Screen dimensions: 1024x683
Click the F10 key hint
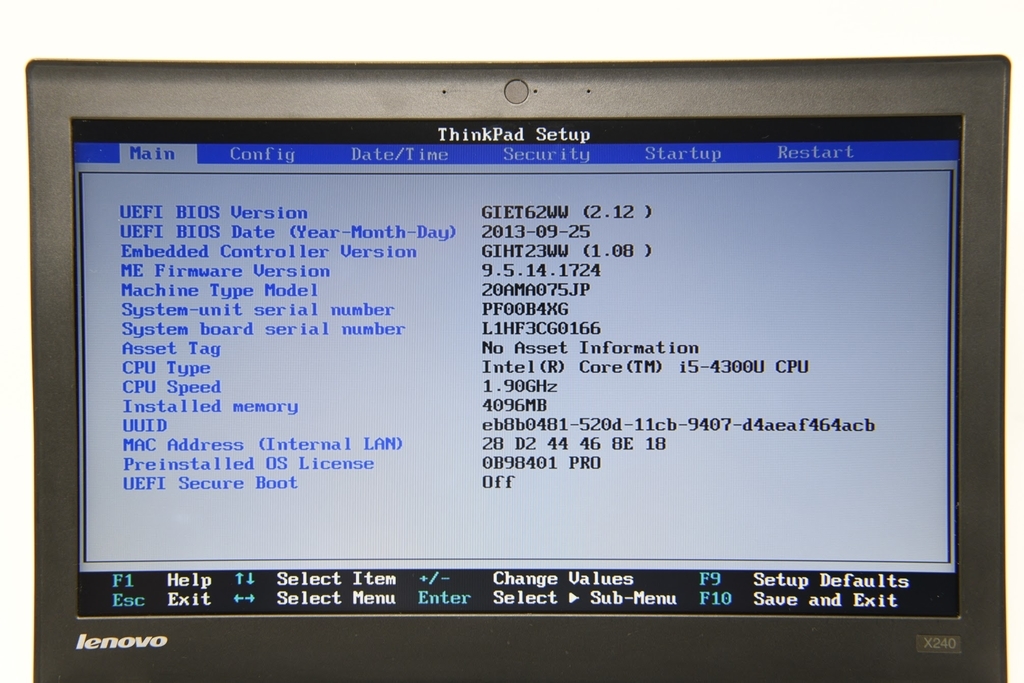pos(715,599)
